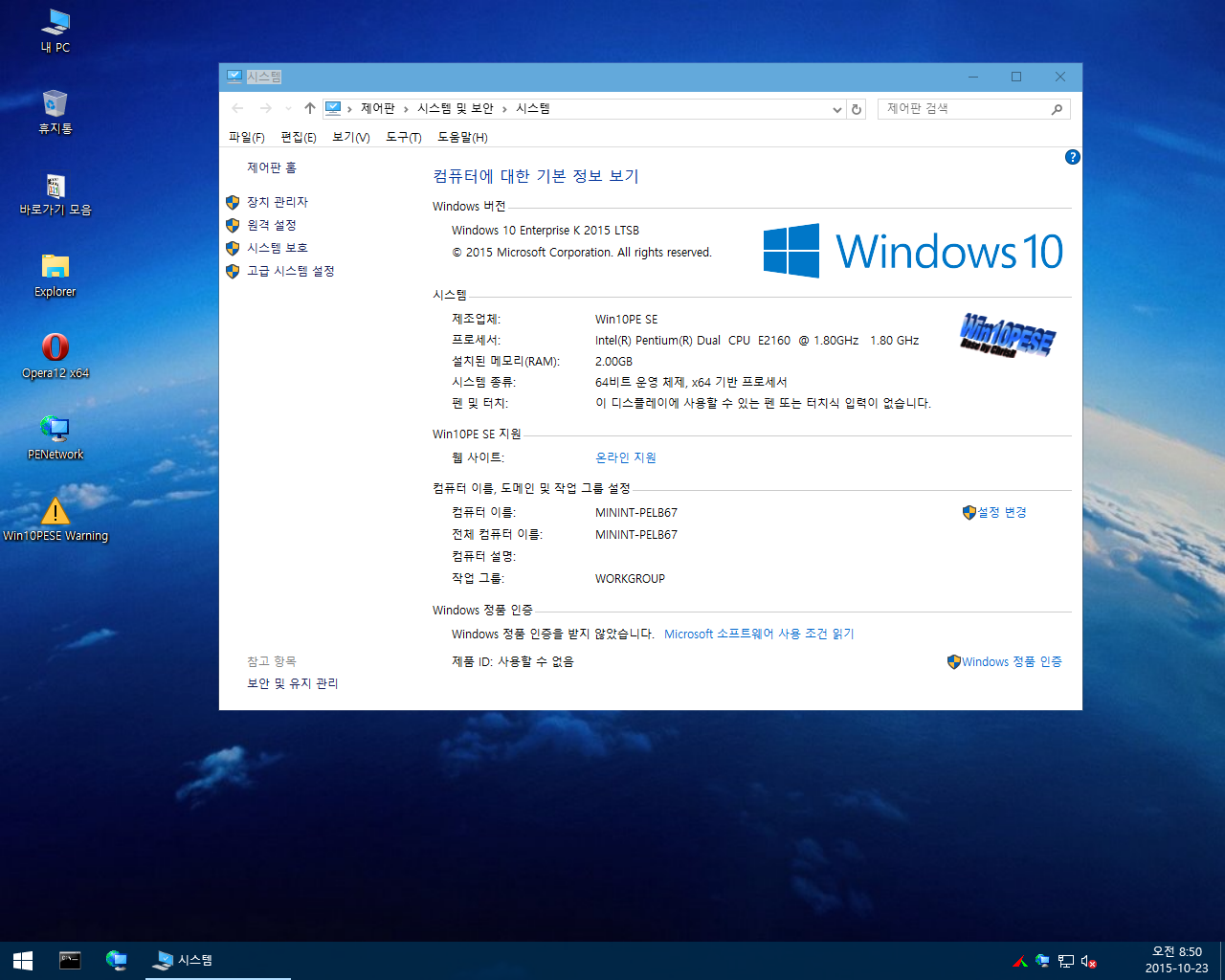
Task: Open the 휴지통 recycle bin icon
Action: click(56, 111)
